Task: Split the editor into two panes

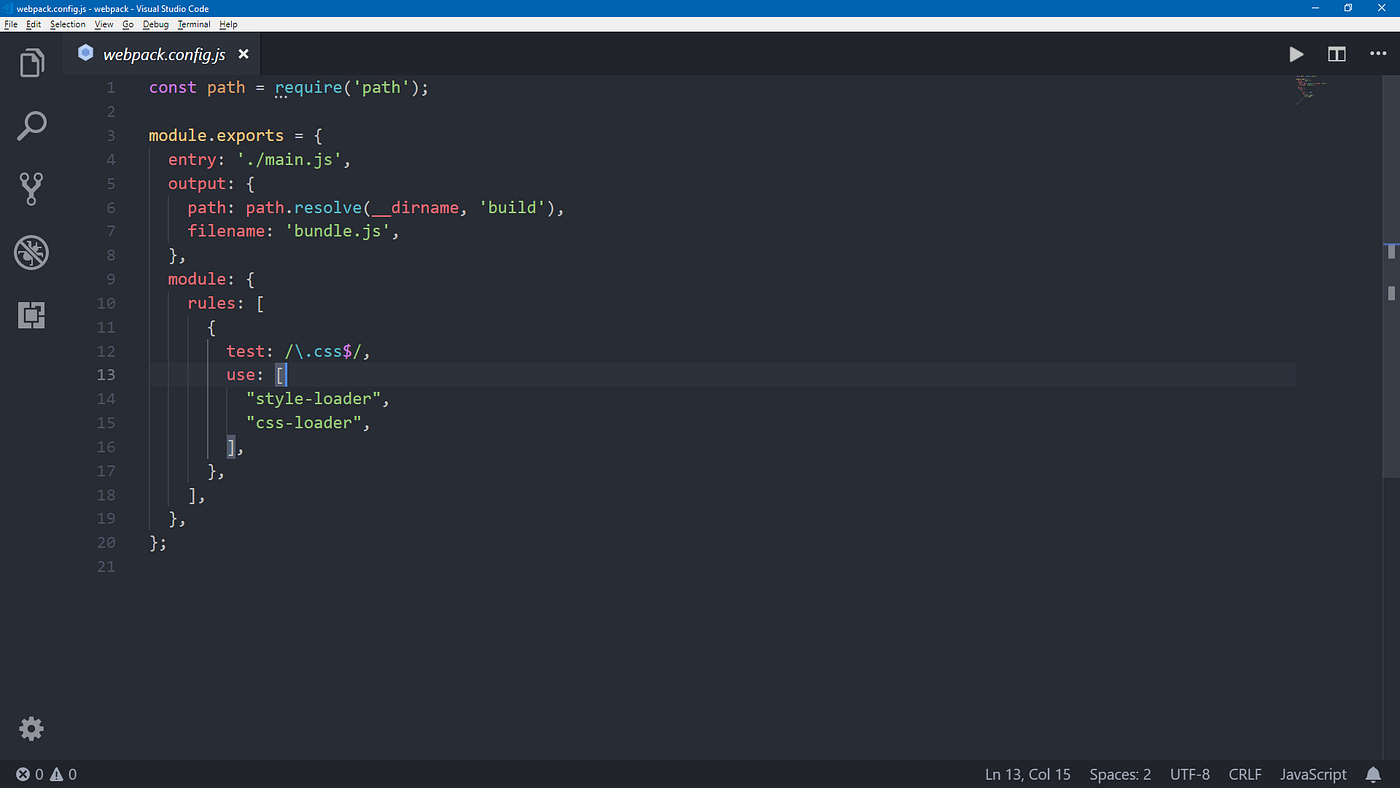Action: [1337, 54]
